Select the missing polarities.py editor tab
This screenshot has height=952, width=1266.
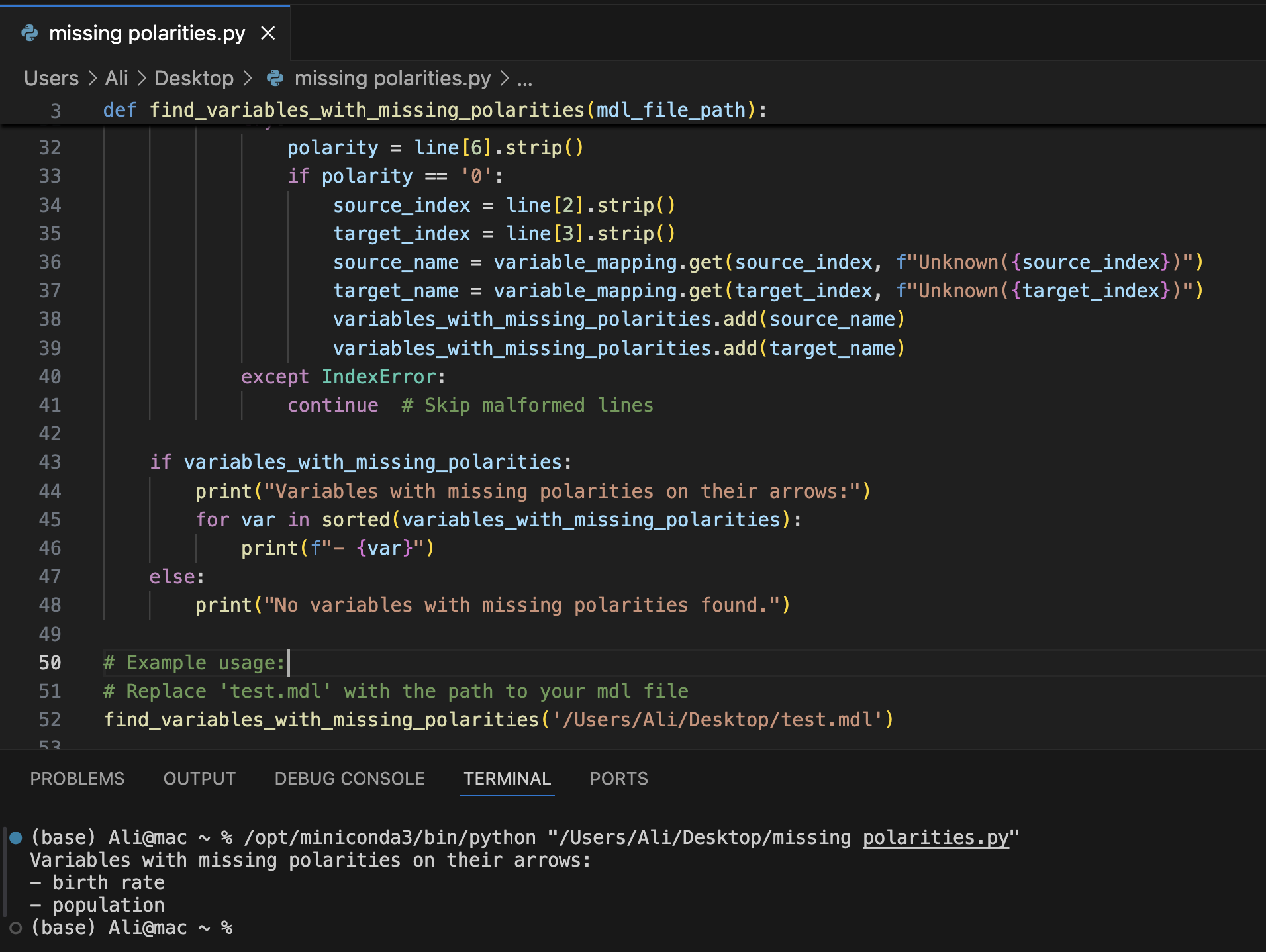[x=145, y=33]
